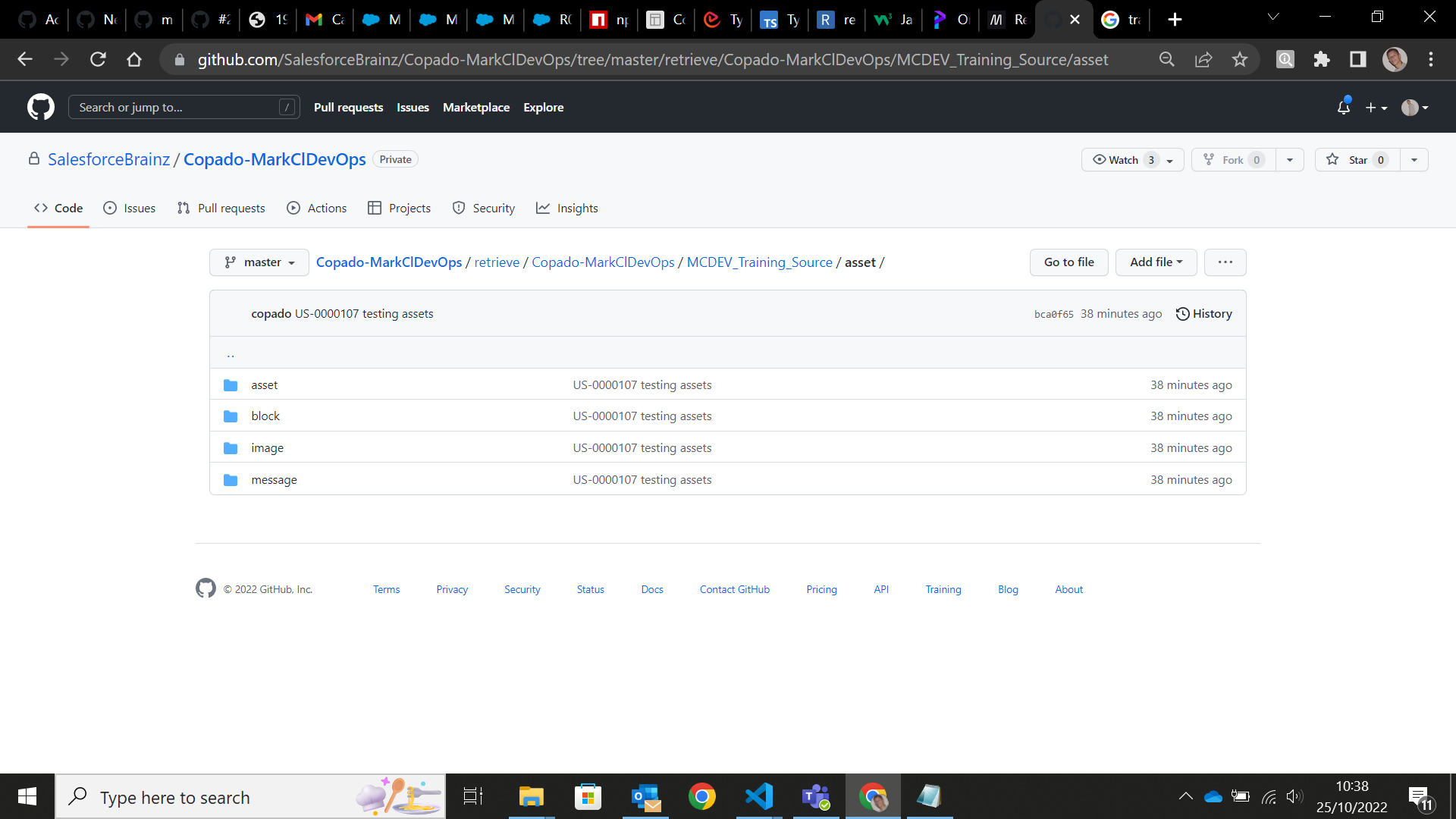The width and height of the screenshot is (1456, 819).
Task: Share the page via the browser share icon
Action: click(1203, 59)
